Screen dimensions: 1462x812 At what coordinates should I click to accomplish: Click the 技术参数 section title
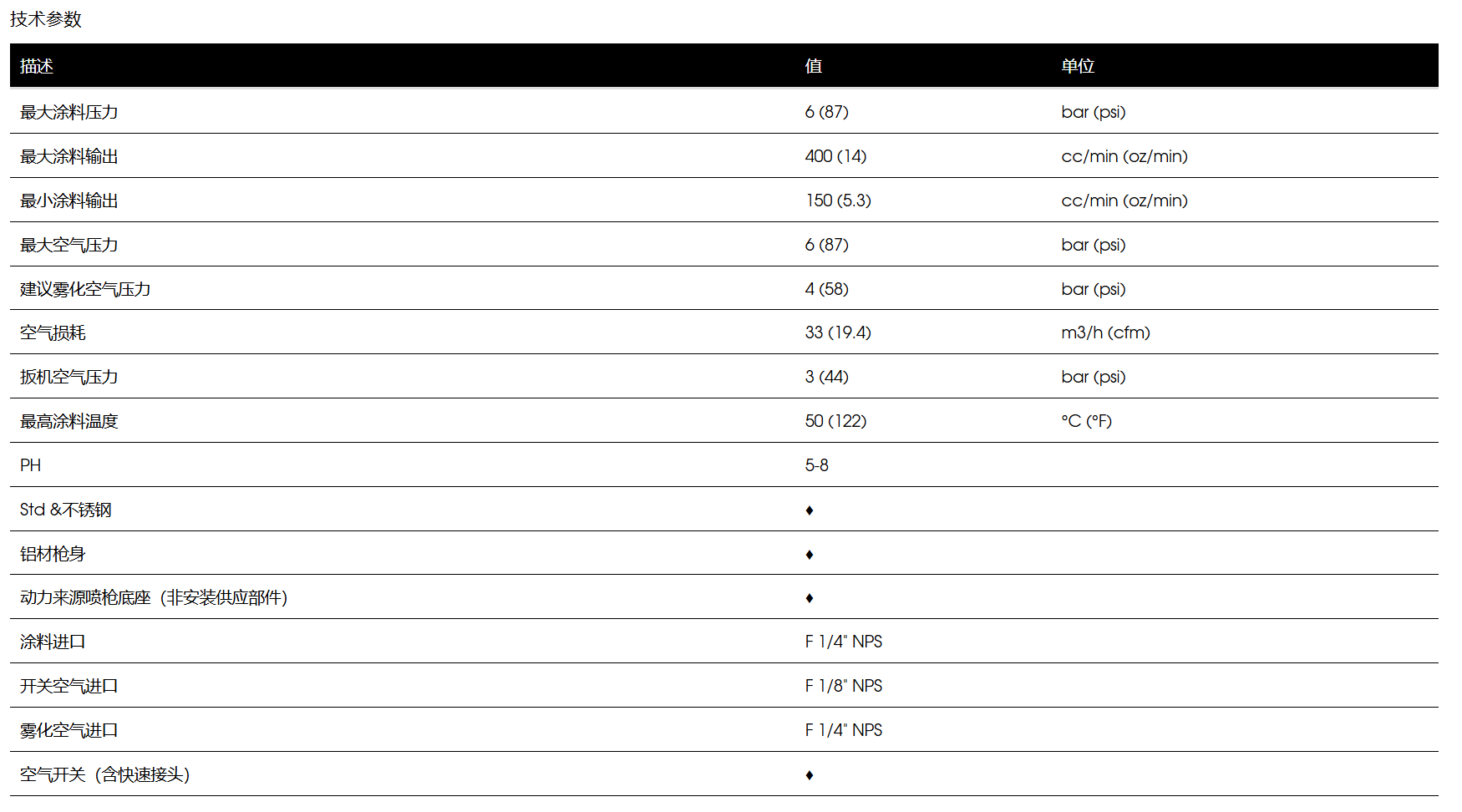point(46,19)
